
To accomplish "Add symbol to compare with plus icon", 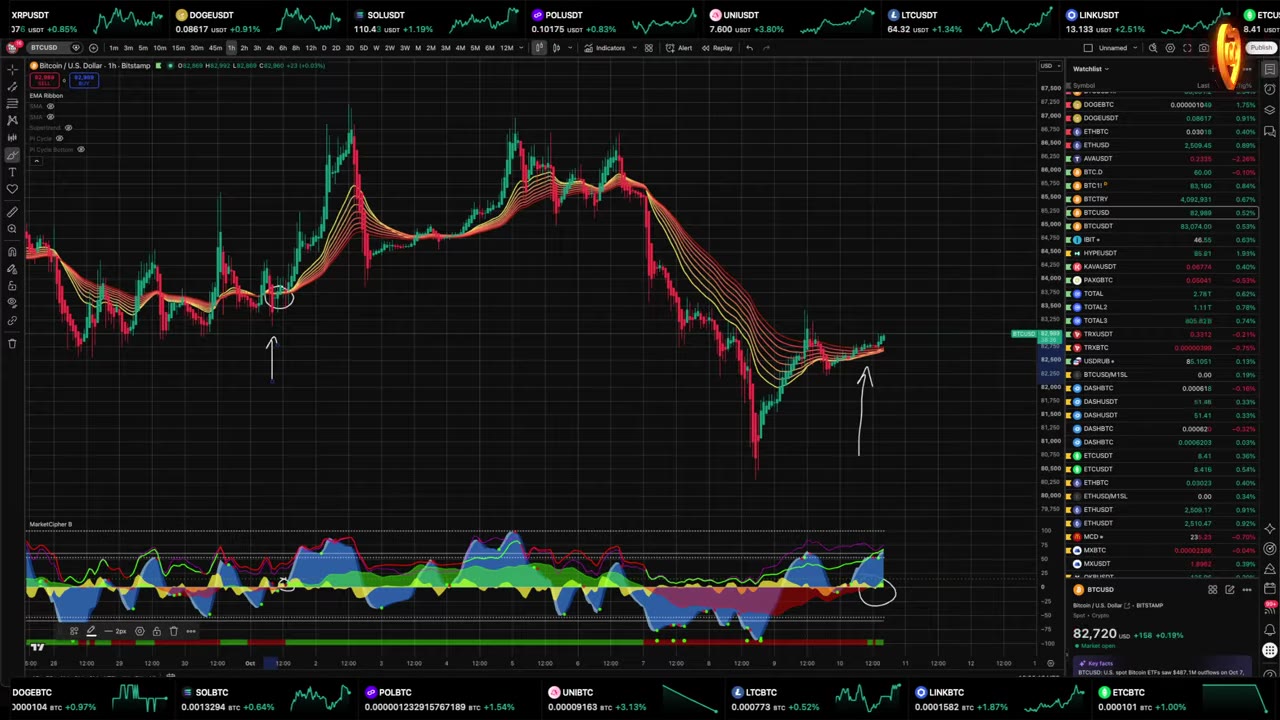I will click(93, 48).
